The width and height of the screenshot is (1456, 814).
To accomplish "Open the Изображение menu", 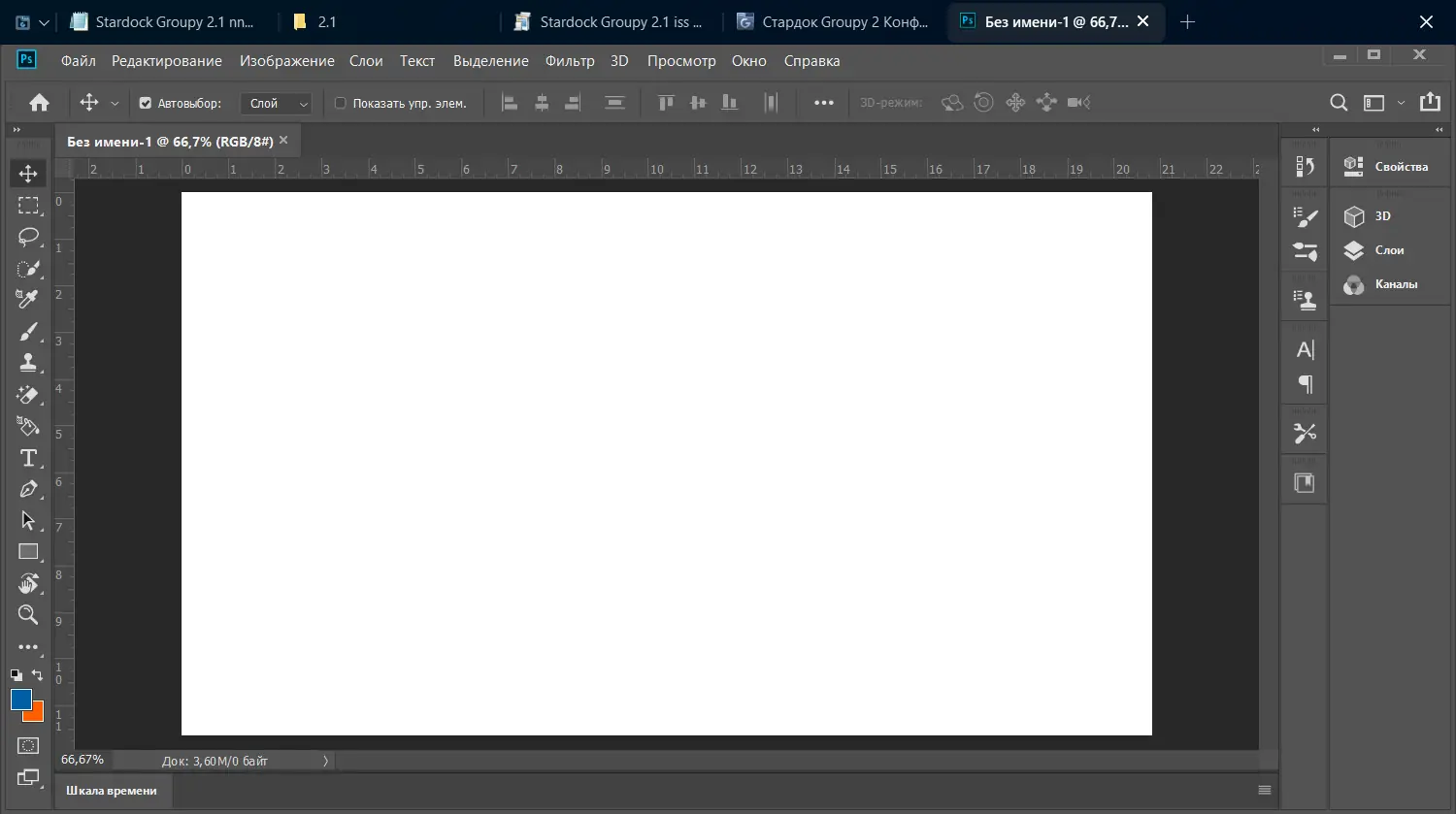I will tap(287, 61).
